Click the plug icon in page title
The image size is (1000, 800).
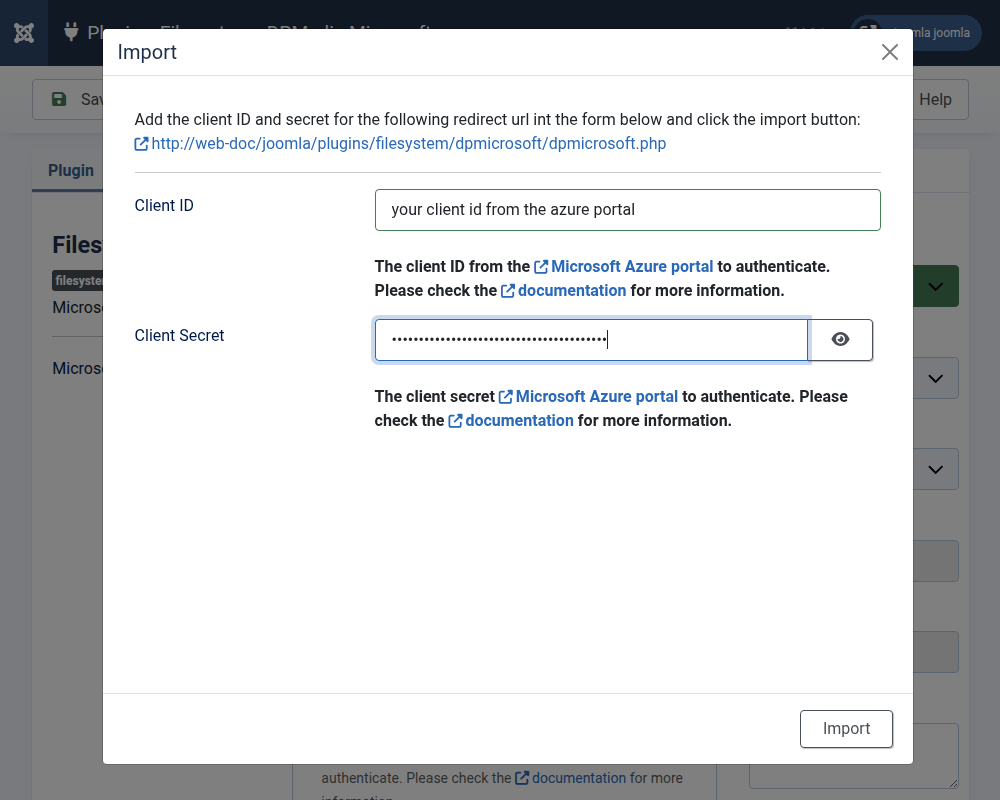coord(71,33)
